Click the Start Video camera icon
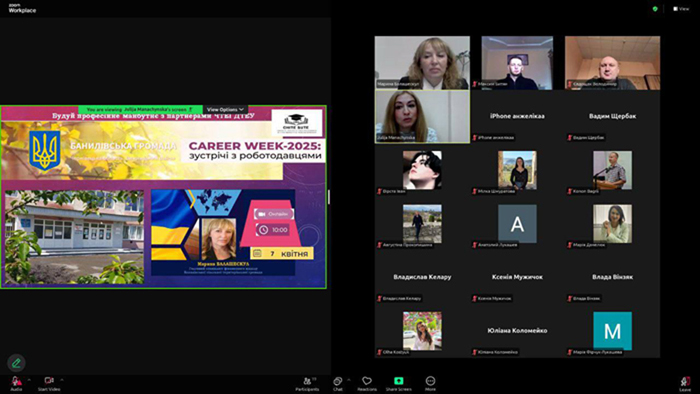 pos(49,381)
